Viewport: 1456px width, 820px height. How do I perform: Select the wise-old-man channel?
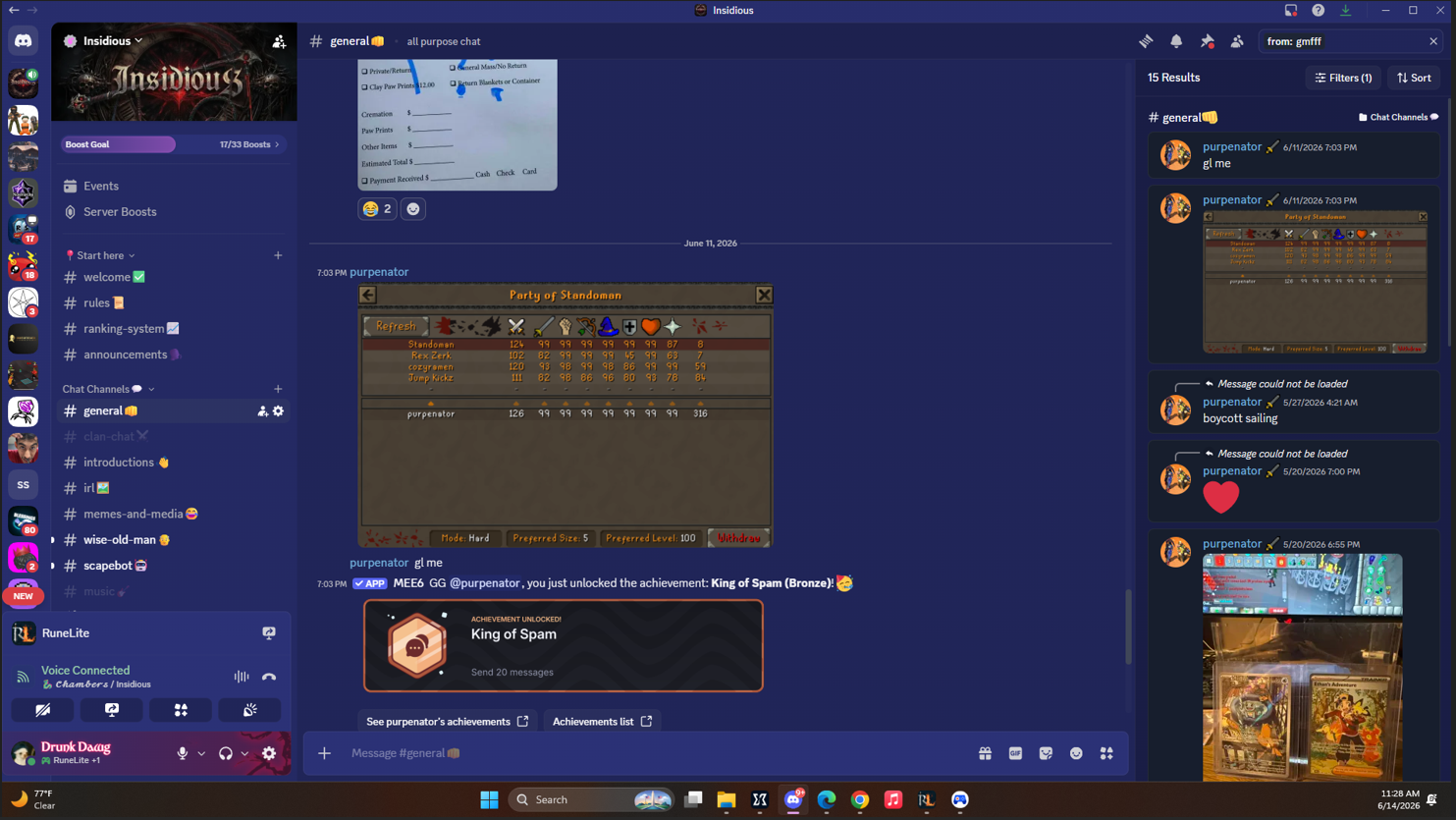point(173,540)
